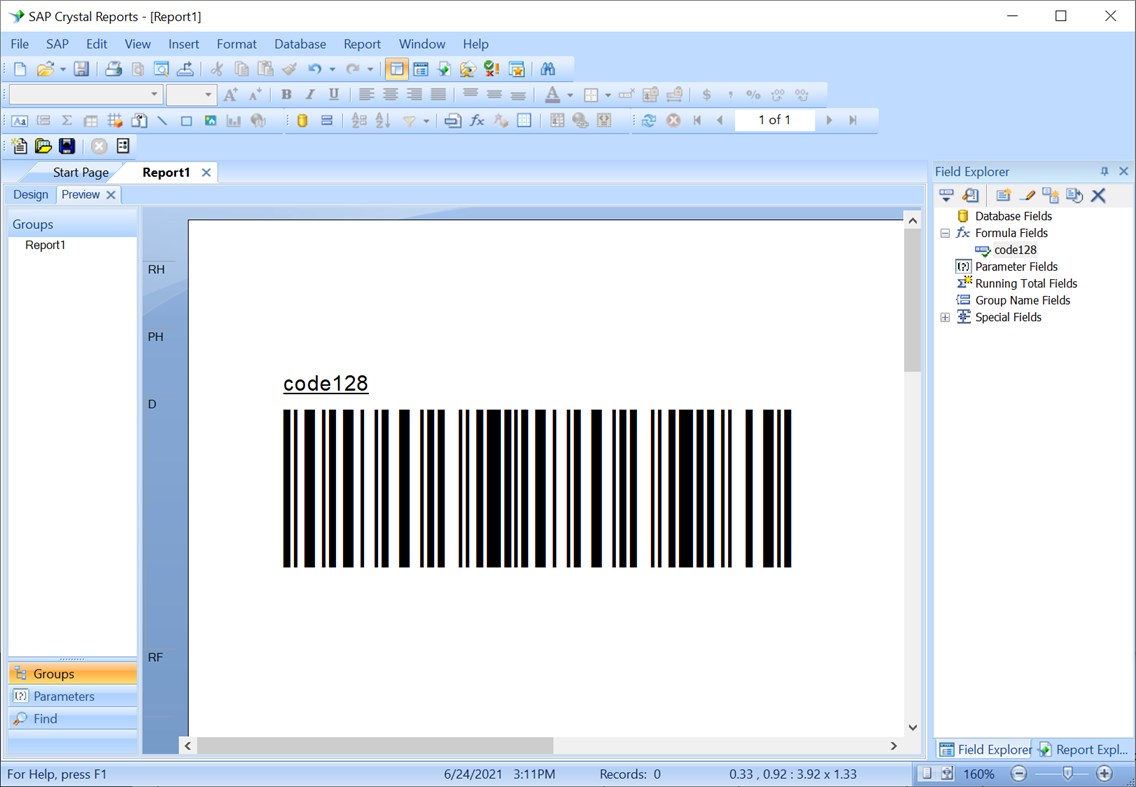Select the Insert Text Object tool

point(18,120)
